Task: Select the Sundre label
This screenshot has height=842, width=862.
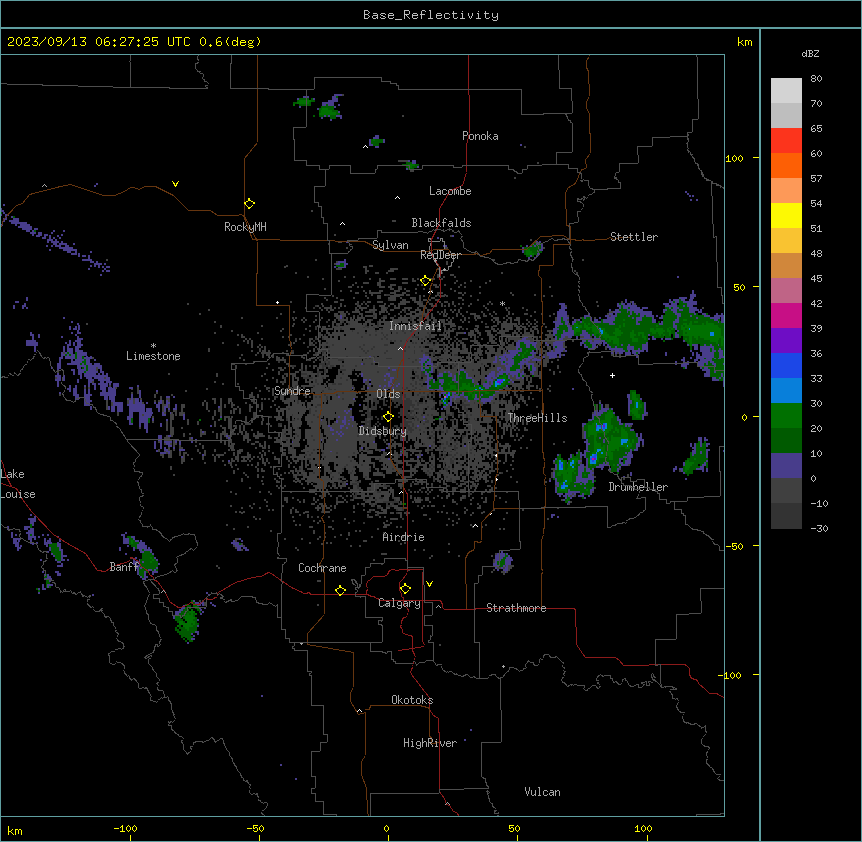Action: click(292, 391)
